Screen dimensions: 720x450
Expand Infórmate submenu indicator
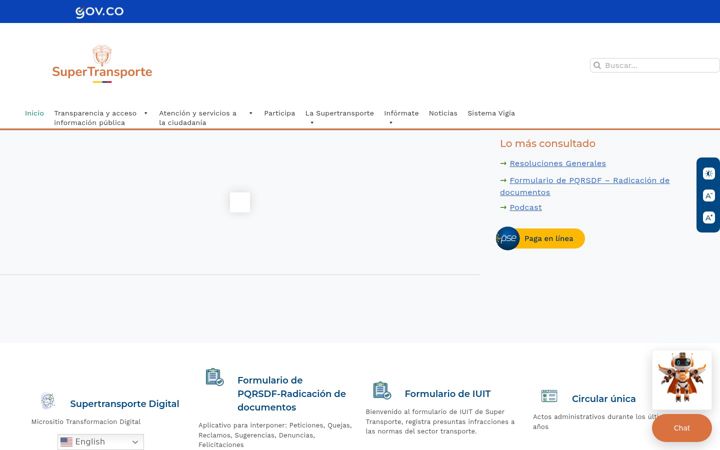[391, 123]
